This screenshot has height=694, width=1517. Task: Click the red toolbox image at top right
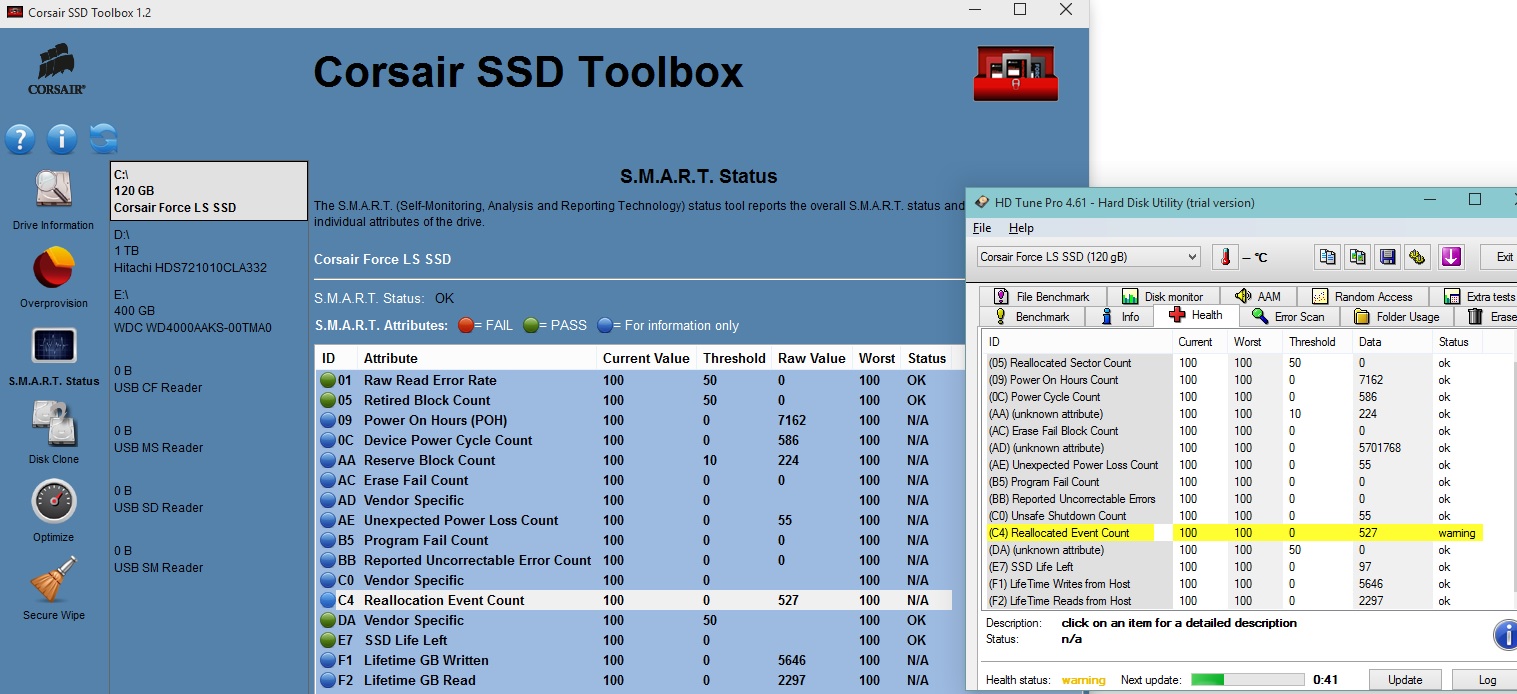(1015, 73)
